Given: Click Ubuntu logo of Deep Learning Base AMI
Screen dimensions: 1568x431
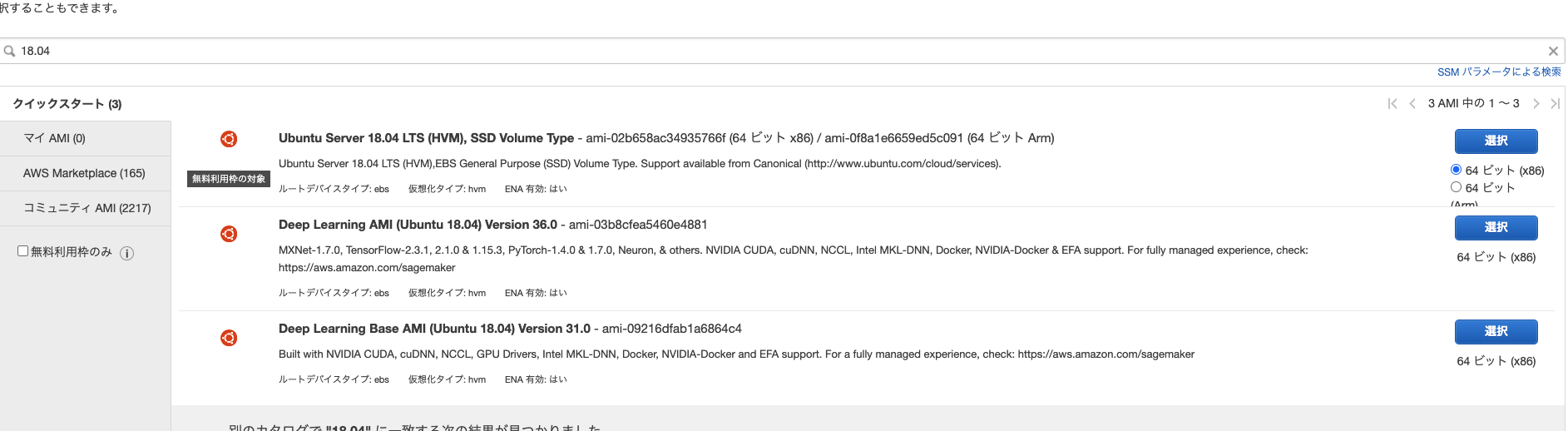Looking at the screenshot, I should point(229,338).
